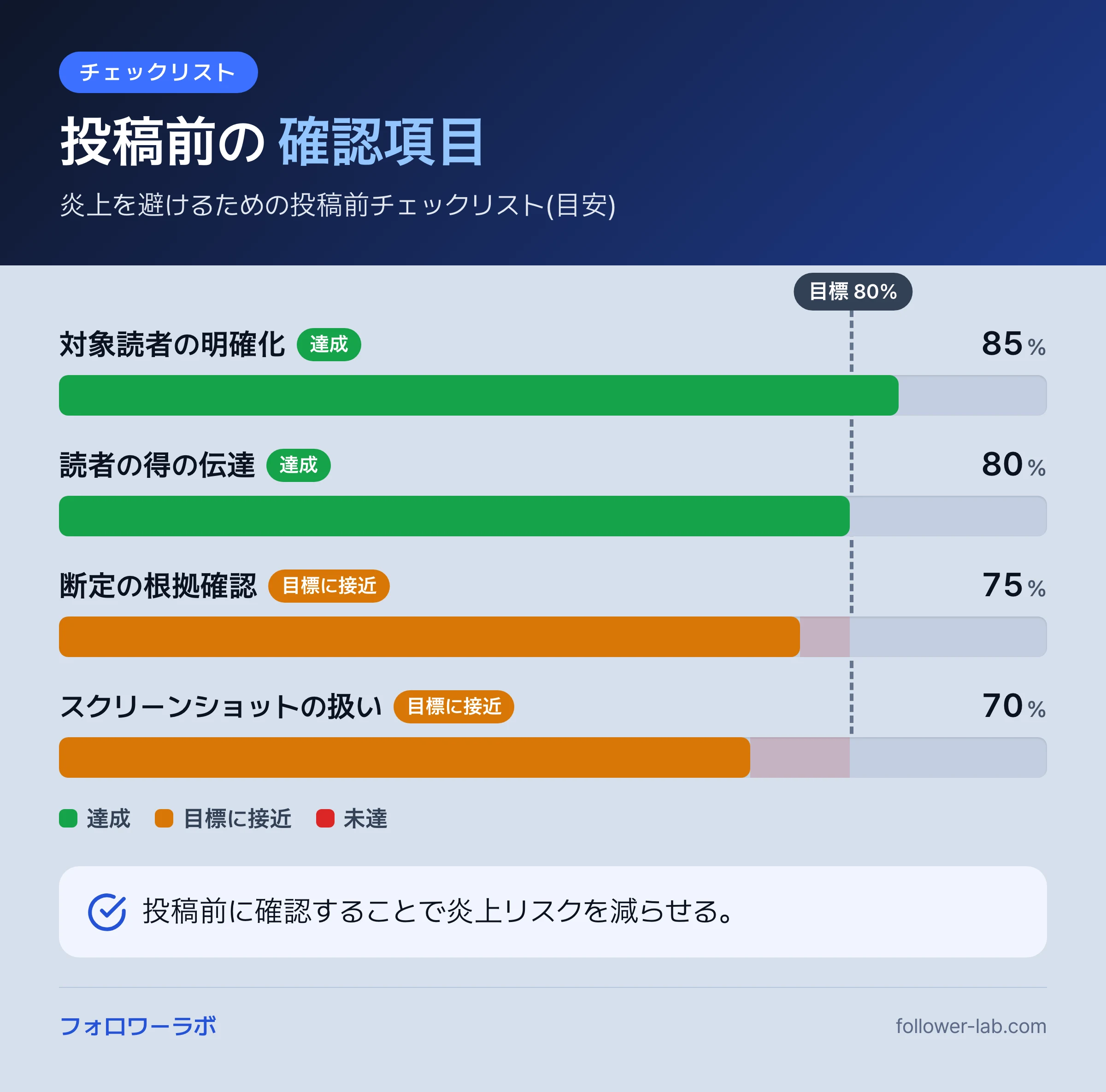
Task: Click the blue checkmark circle icon
Action: [107, 912]
